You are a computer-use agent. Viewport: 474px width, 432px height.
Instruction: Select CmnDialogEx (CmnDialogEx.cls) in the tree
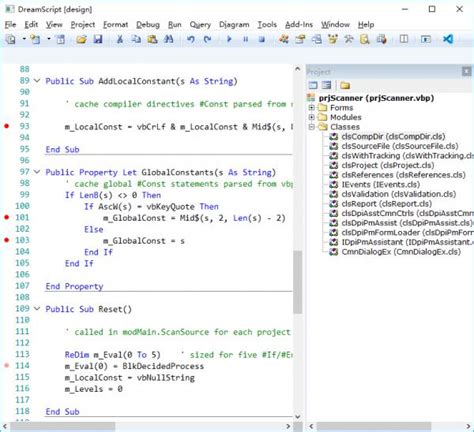click(401, 252)
